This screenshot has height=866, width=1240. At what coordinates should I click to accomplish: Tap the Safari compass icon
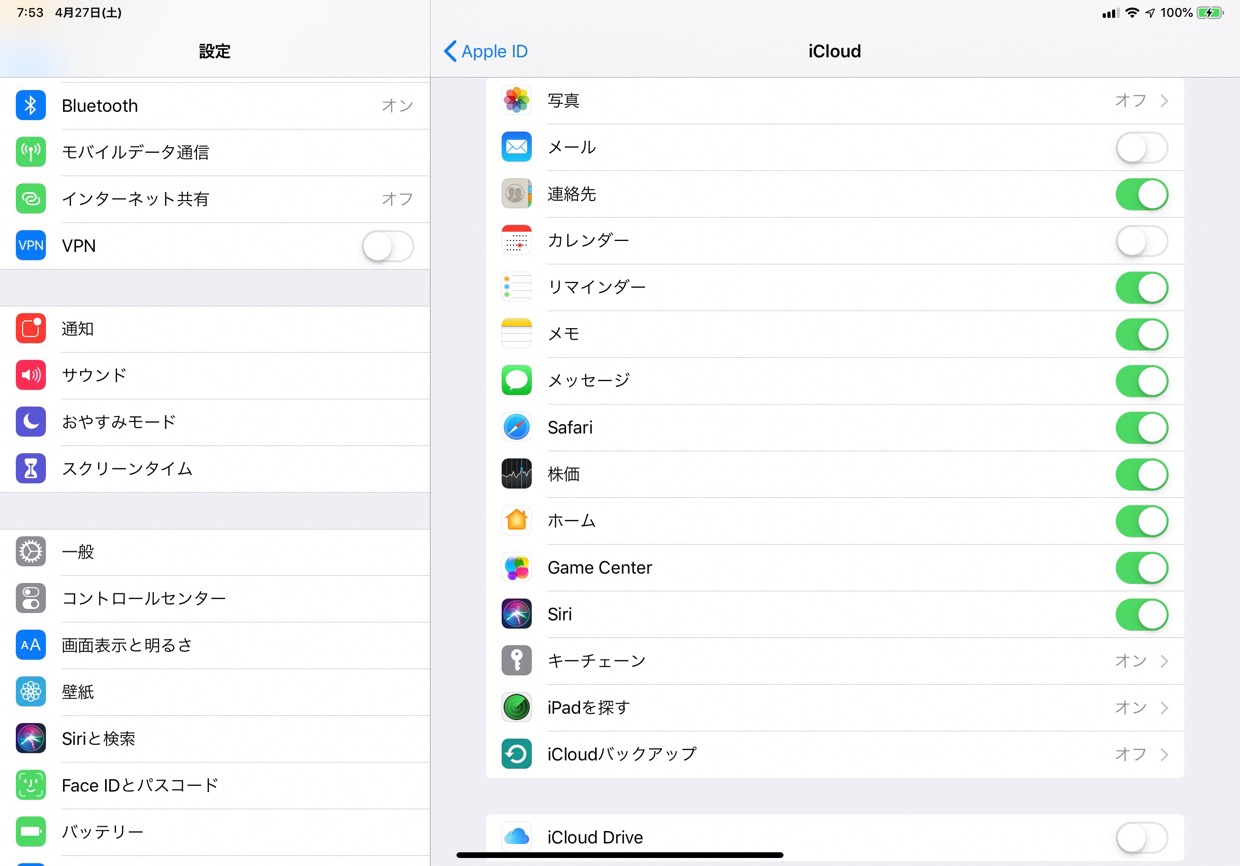click(517, 427)
